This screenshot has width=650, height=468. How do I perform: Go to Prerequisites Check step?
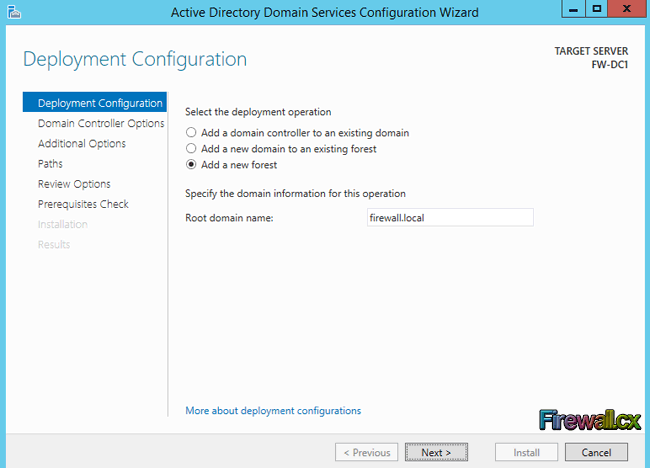click(83, 204)
